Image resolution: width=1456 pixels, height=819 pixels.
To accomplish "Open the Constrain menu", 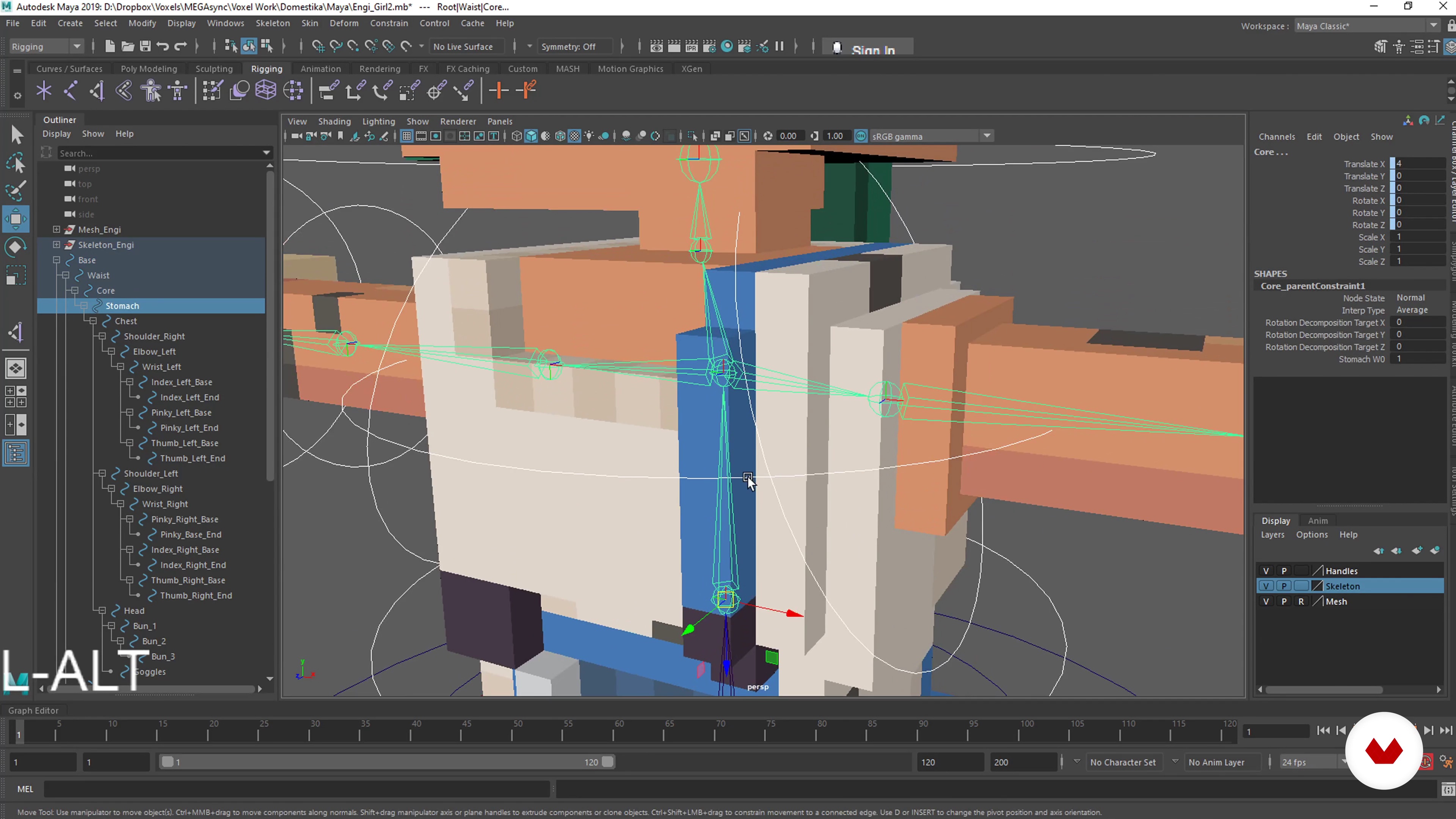I will pyautogui.click(x=389, y=23).
